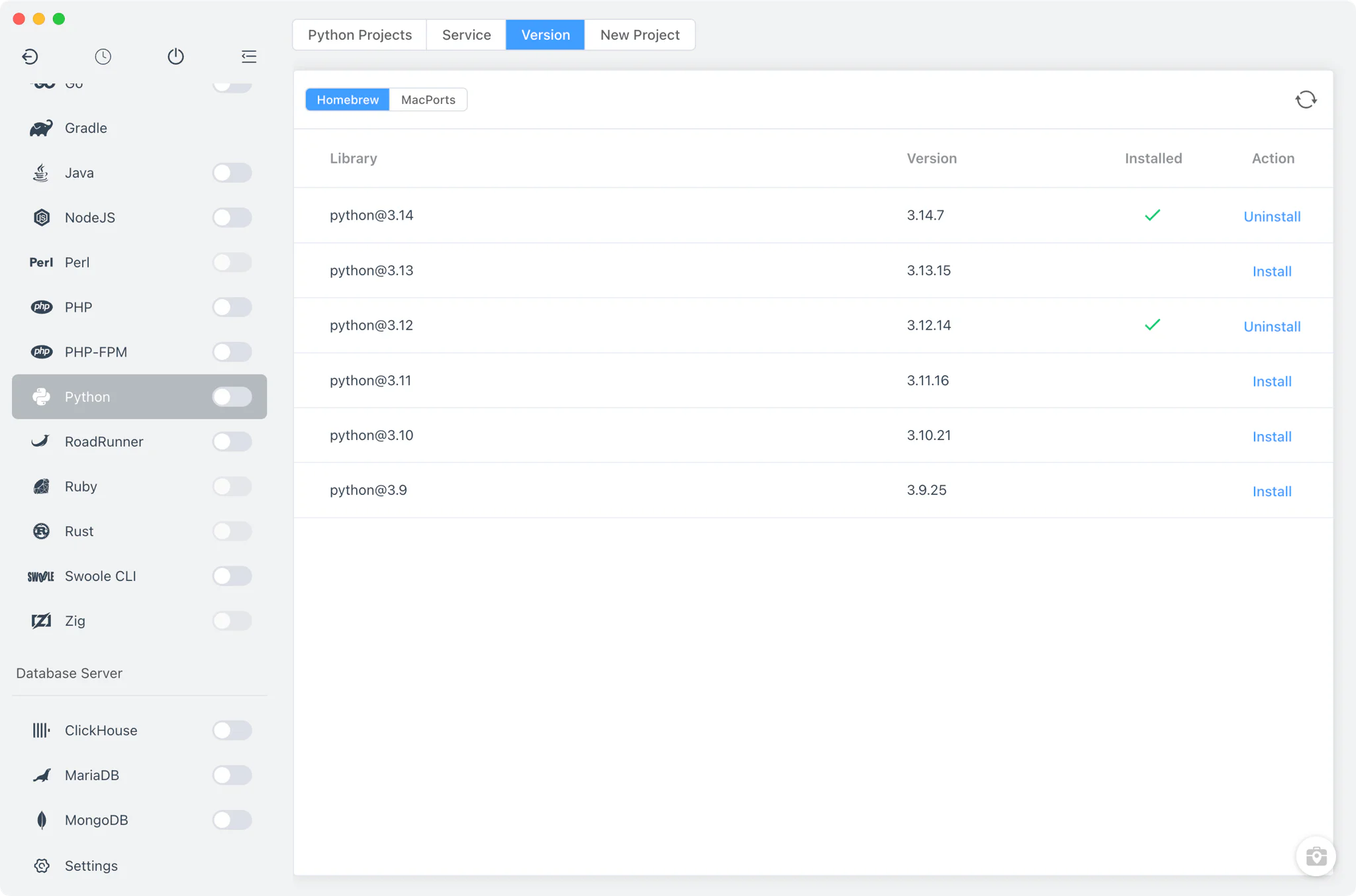The height and width of the screenshot is (896, 1356).
Task: Click the power icon in sidebar header
Action: click(175, 56)
